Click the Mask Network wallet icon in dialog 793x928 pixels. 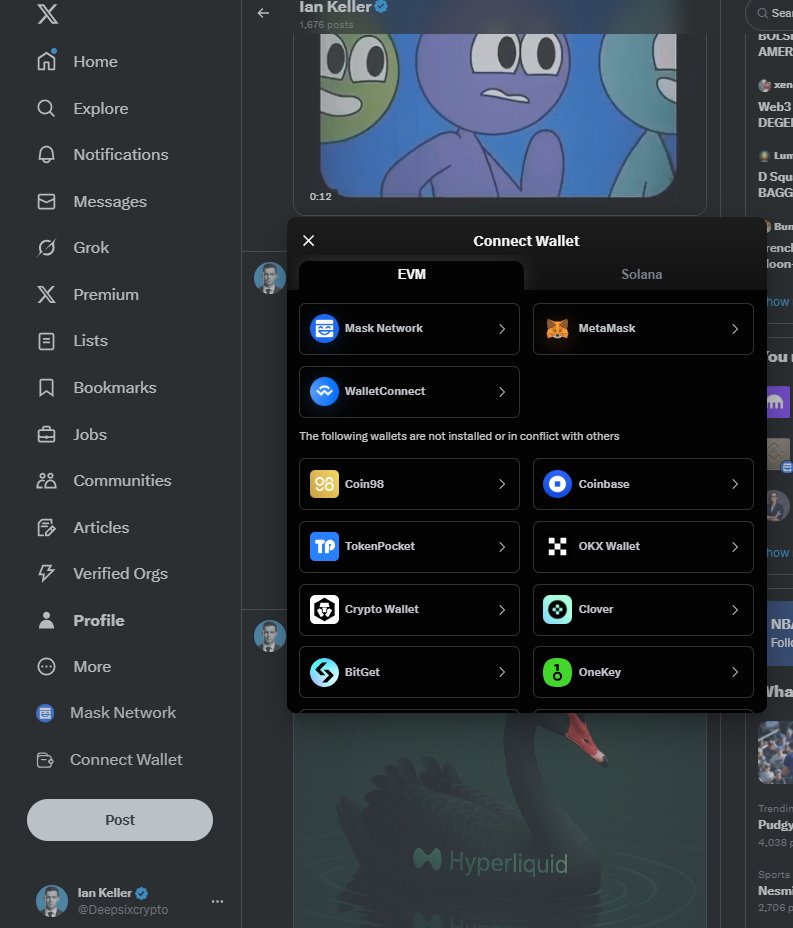[x=324, y=328]
